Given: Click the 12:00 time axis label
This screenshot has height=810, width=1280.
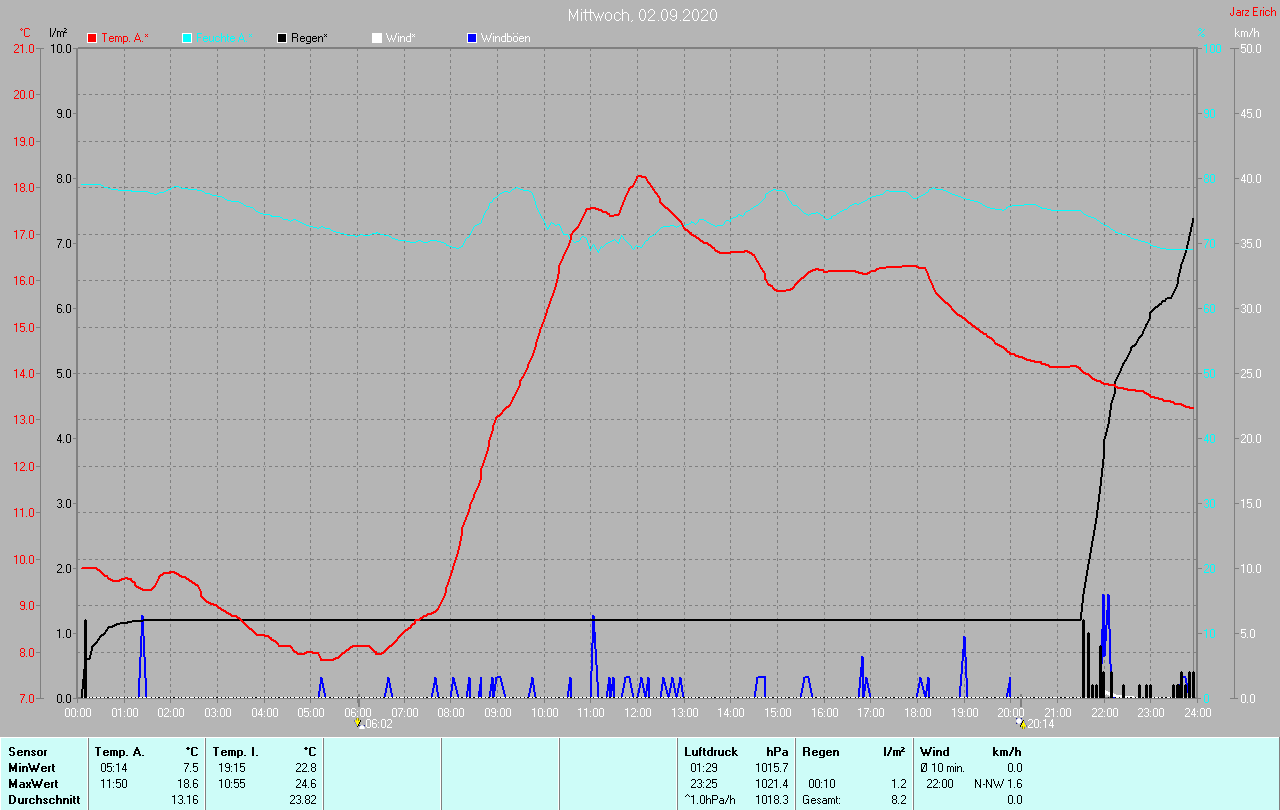Looking at the screenshot, I should (x=638, y=712).
